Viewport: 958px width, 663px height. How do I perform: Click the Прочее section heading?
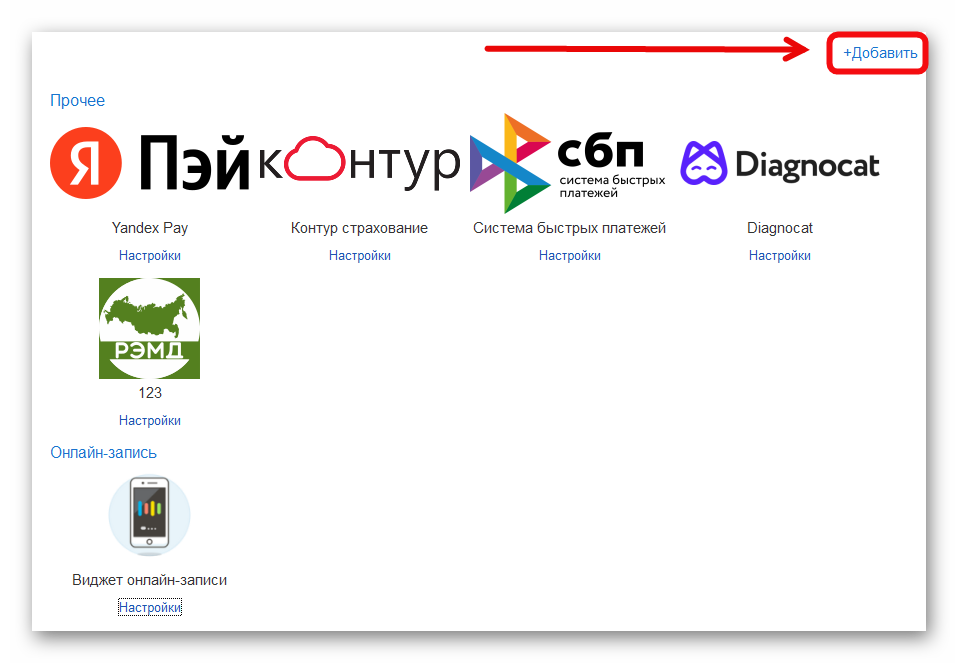[x=78, y=100]
